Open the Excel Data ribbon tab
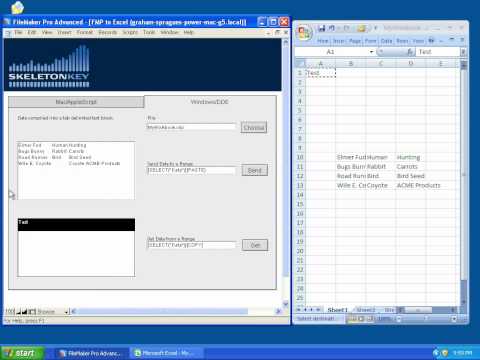Screen dimensions: 480x360 [386, 41]
